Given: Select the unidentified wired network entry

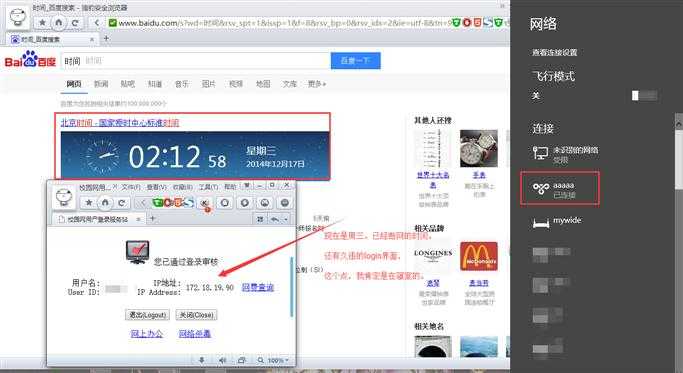Looking at the screenshot, I should point(565,154).
